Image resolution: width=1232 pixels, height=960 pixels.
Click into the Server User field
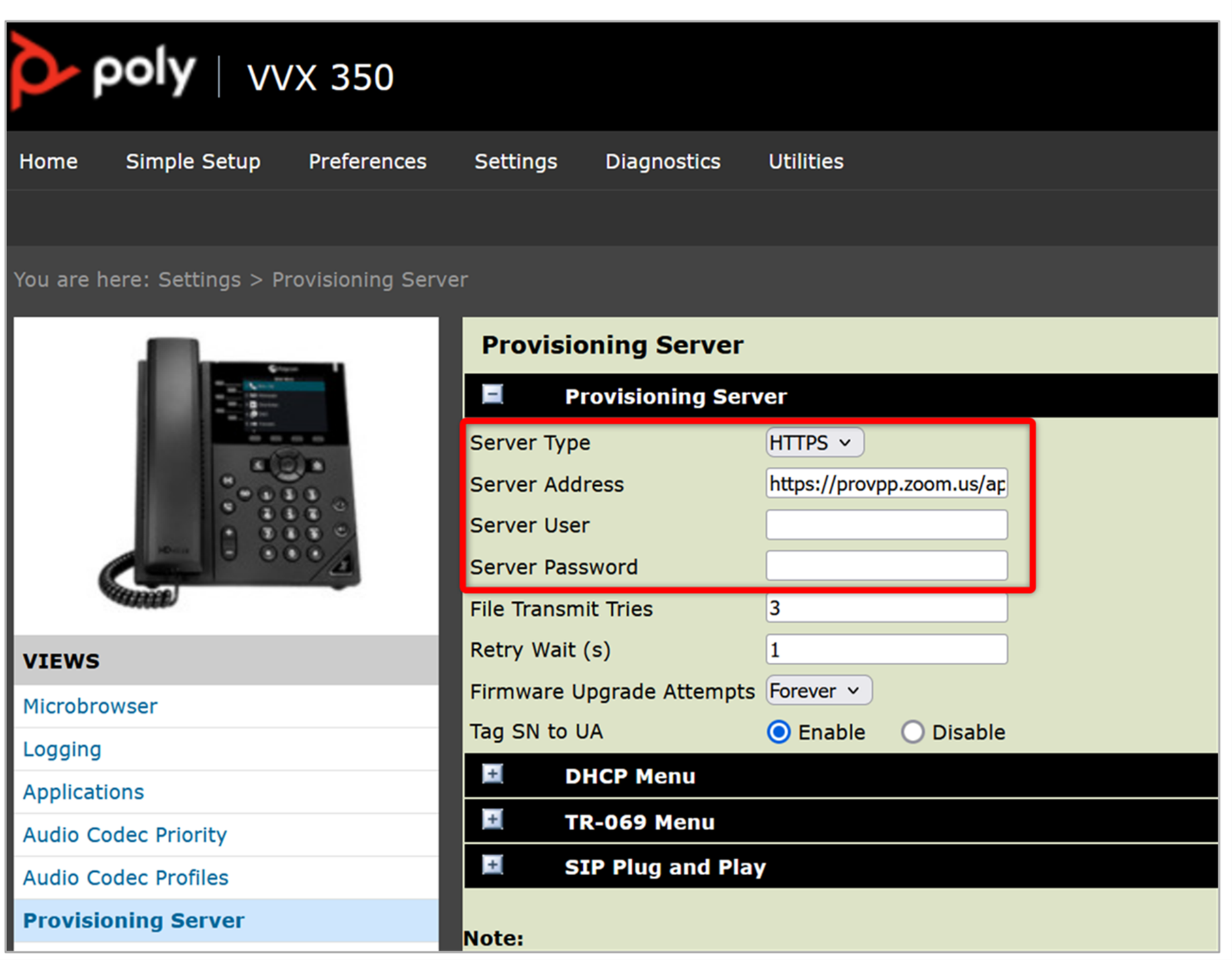[886, 525]
